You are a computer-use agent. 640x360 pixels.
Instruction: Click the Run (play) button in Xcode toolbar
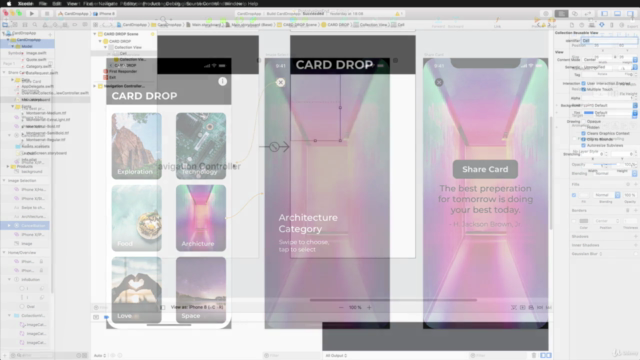pos(32,13)
